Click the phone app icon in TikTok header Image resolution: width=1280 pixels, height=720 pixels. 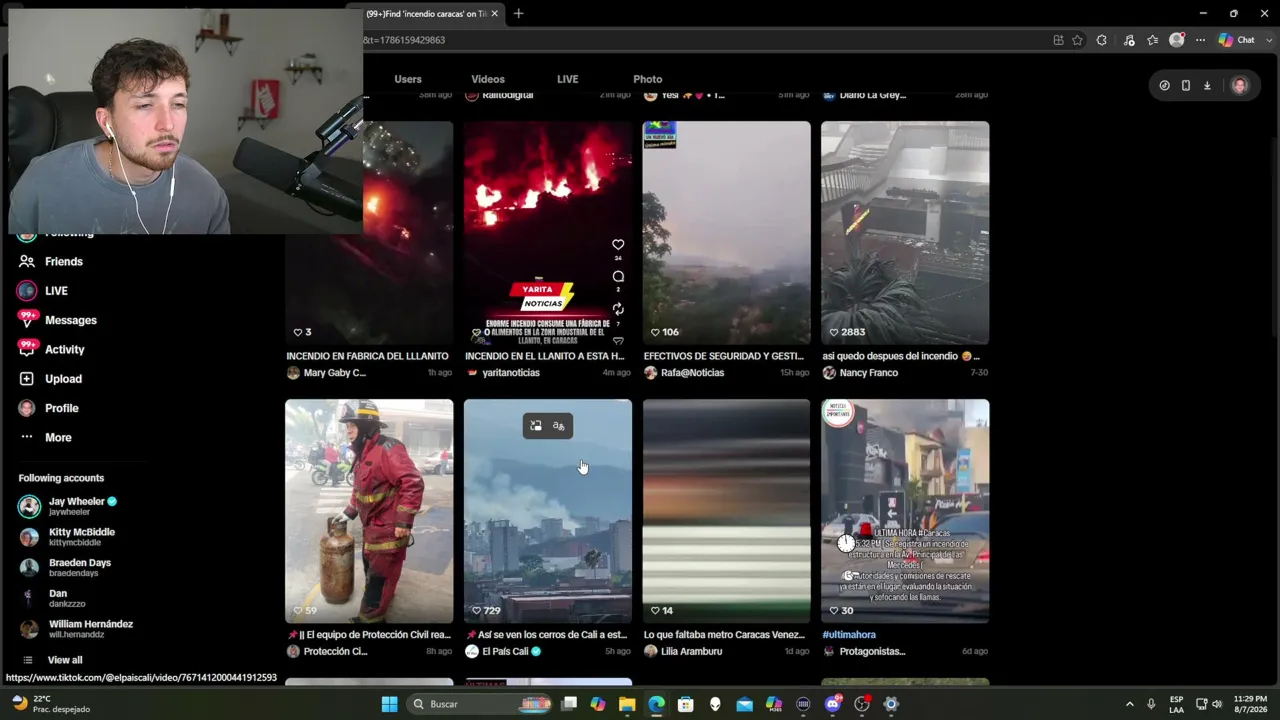(1186, 86)
